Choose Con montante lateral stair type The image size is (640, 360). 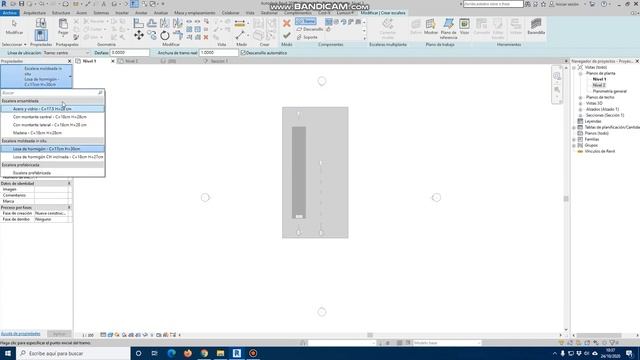coord(52,125)
